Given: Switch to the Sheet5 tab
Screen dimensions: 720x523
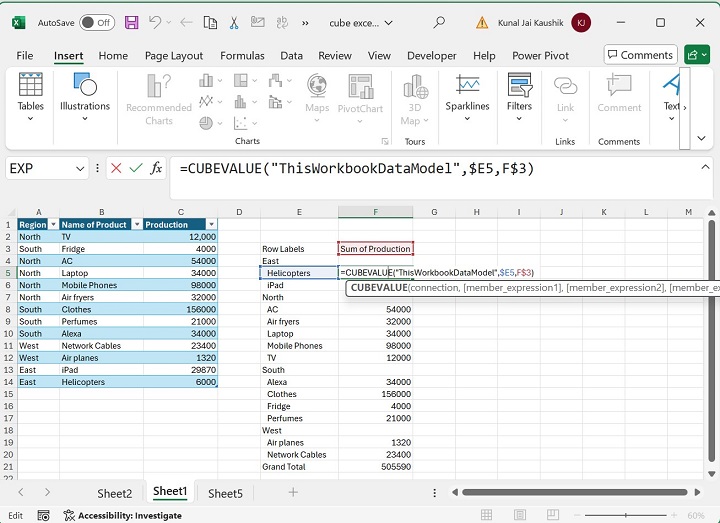Looking at the screenshot, I should coord(225,493).
